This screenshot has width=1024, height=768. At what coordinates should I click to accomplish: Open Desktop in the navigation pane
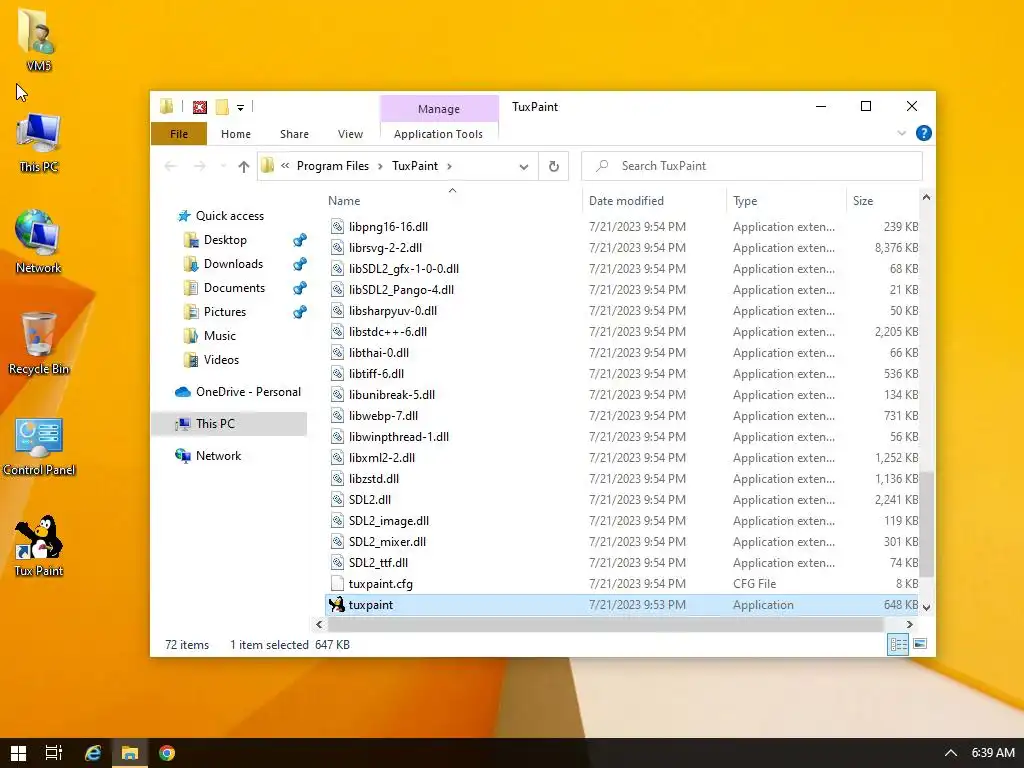[x=225, y=240]
